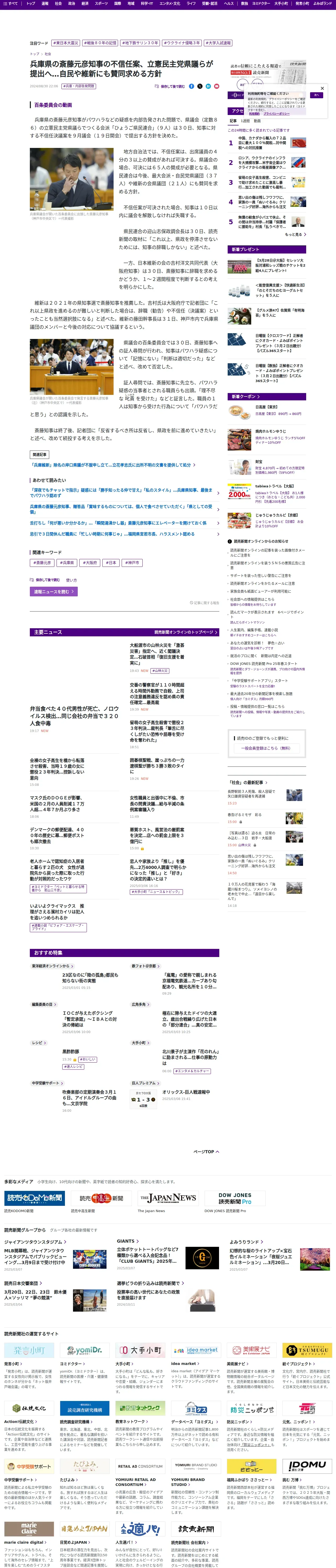
Task: Select ranking 記事 tab
Action: 233,121
